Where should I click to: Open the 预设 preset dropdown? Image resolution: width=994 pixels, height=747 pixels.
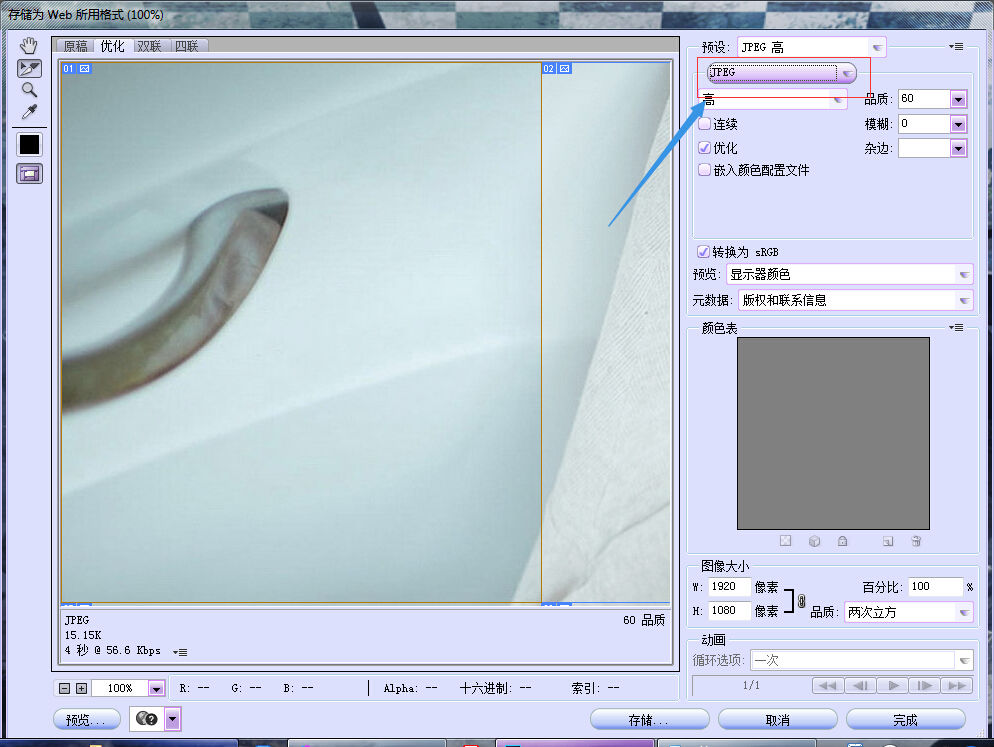pos(811,47)
